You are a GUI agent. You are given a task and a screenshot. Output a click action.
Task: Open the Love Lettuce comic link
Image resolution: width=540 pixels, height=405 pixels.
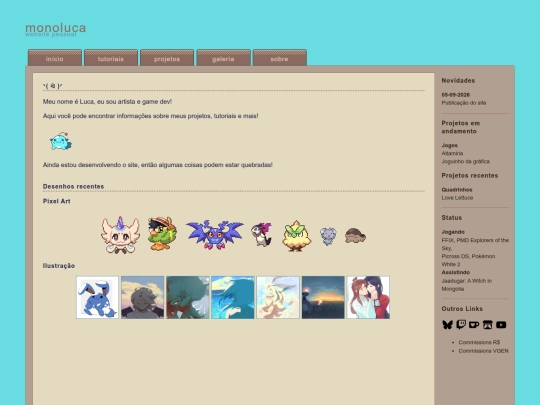tap(457, 198)
